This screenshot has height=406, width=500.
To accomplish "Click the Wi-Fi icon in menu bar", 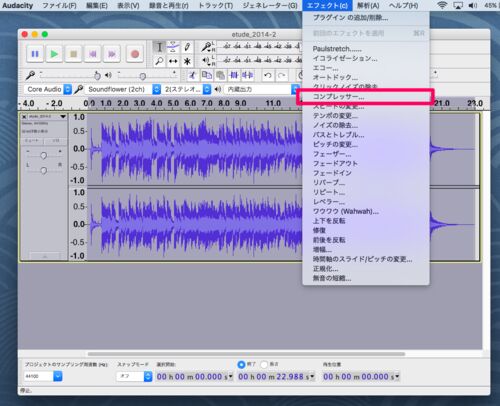I will [442, 5].
